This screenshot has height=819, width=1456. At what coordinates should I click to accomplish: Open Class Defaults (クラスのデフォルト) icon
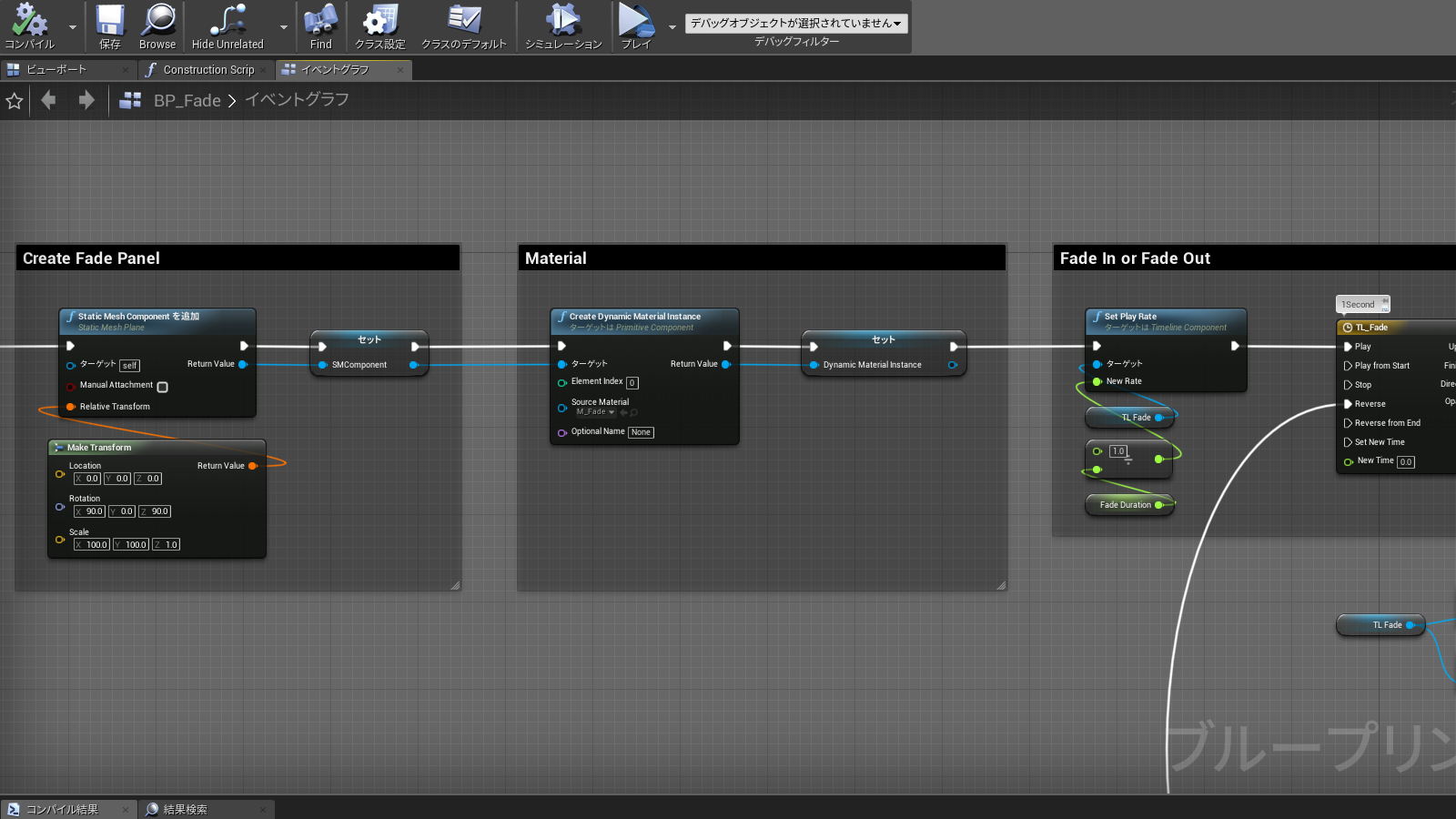click(464, 20)
